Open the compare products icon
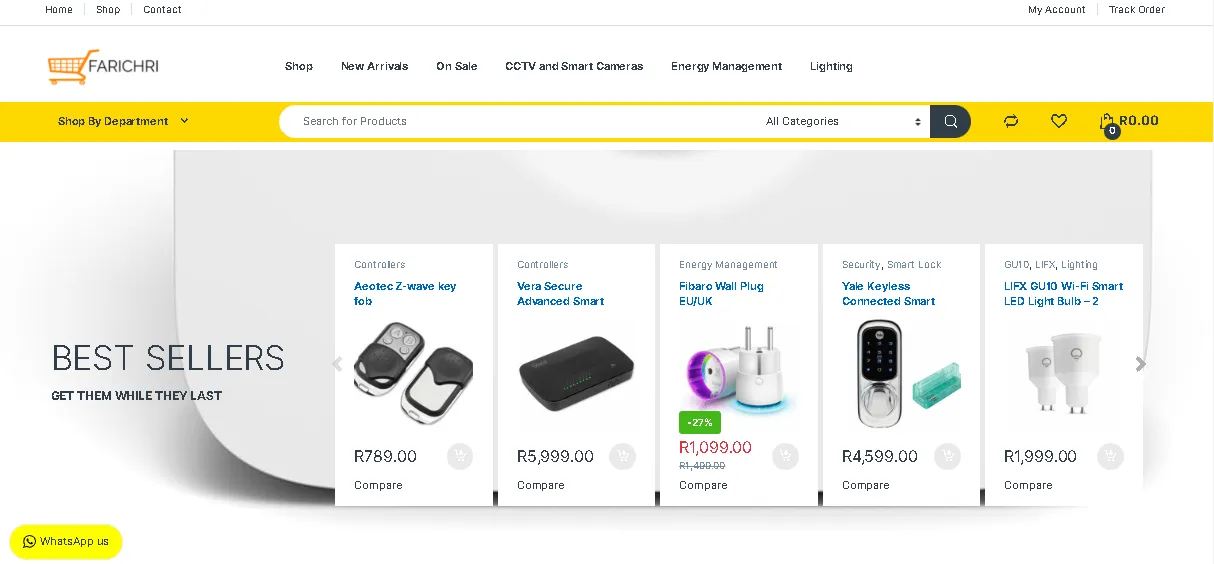The image size is (1214, 564). (1011, 121)
